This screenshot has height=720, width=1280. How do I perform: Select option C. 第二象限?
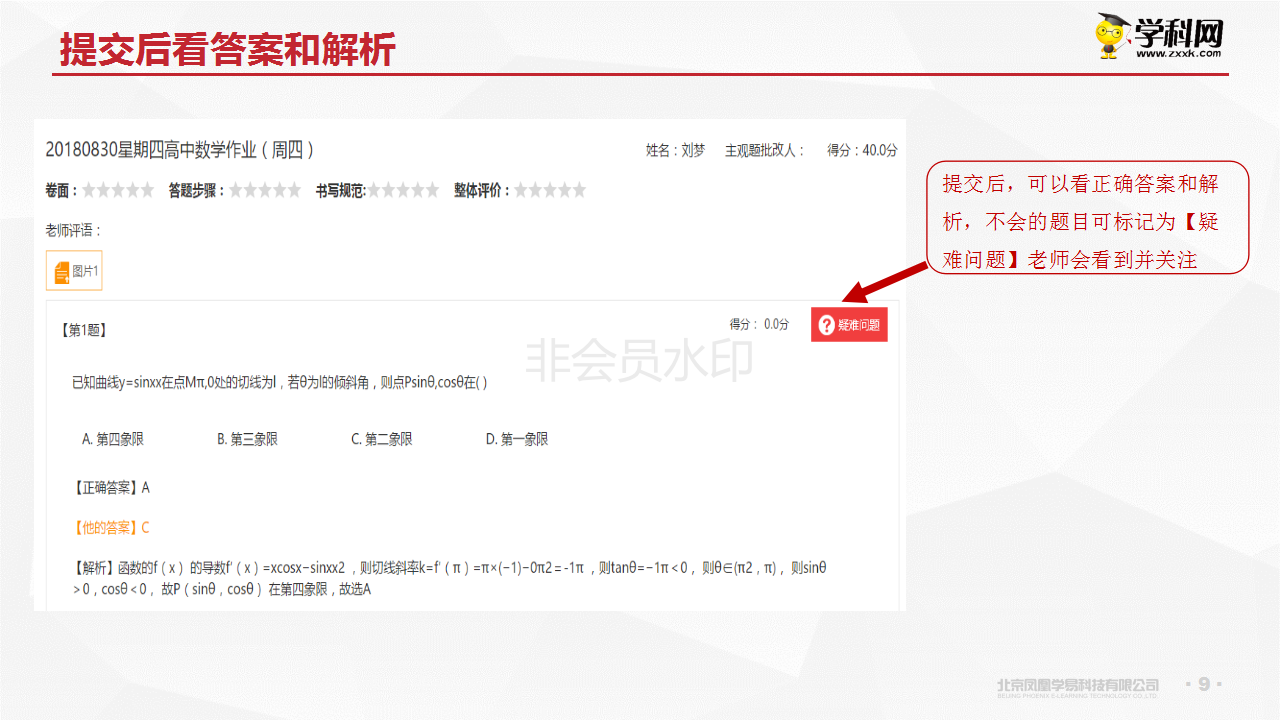click(381, 439)
